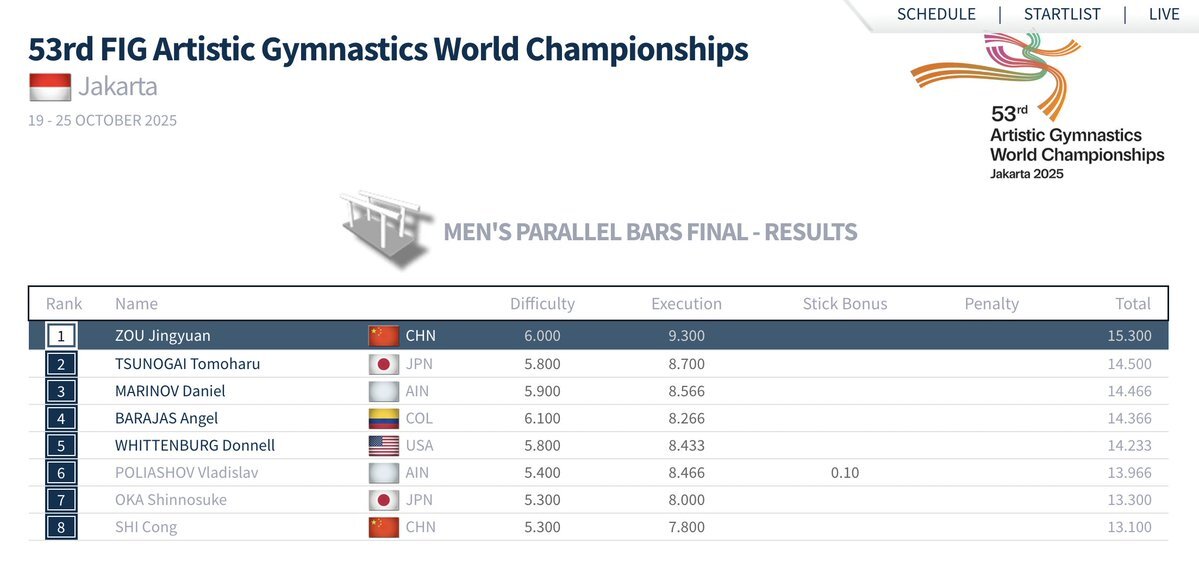Click the championships title heading

388,48
